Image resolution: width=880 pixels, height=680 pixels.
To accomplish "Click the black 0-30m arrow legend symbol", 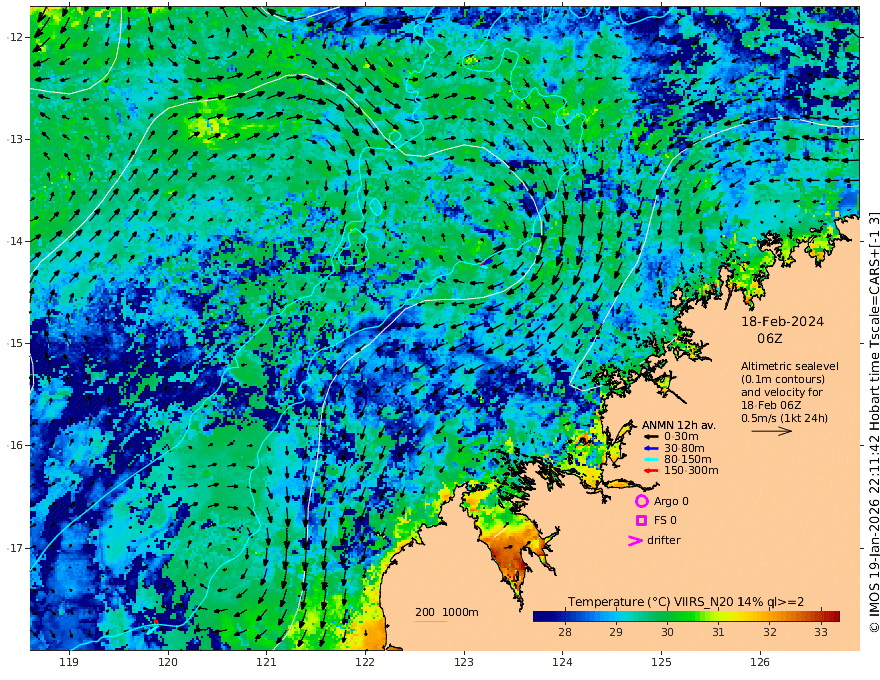I will pyautogui.click(x=651, y=437).
